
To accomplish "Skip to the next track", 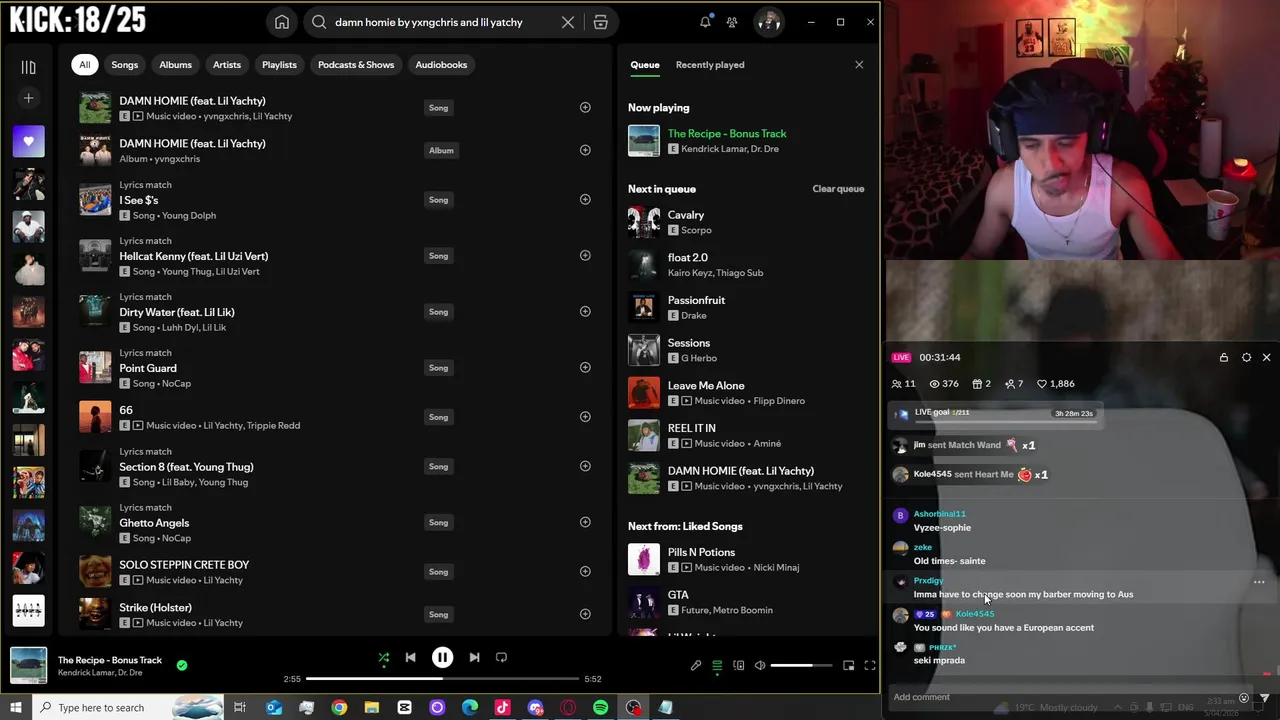I will (x=474, y=658).
